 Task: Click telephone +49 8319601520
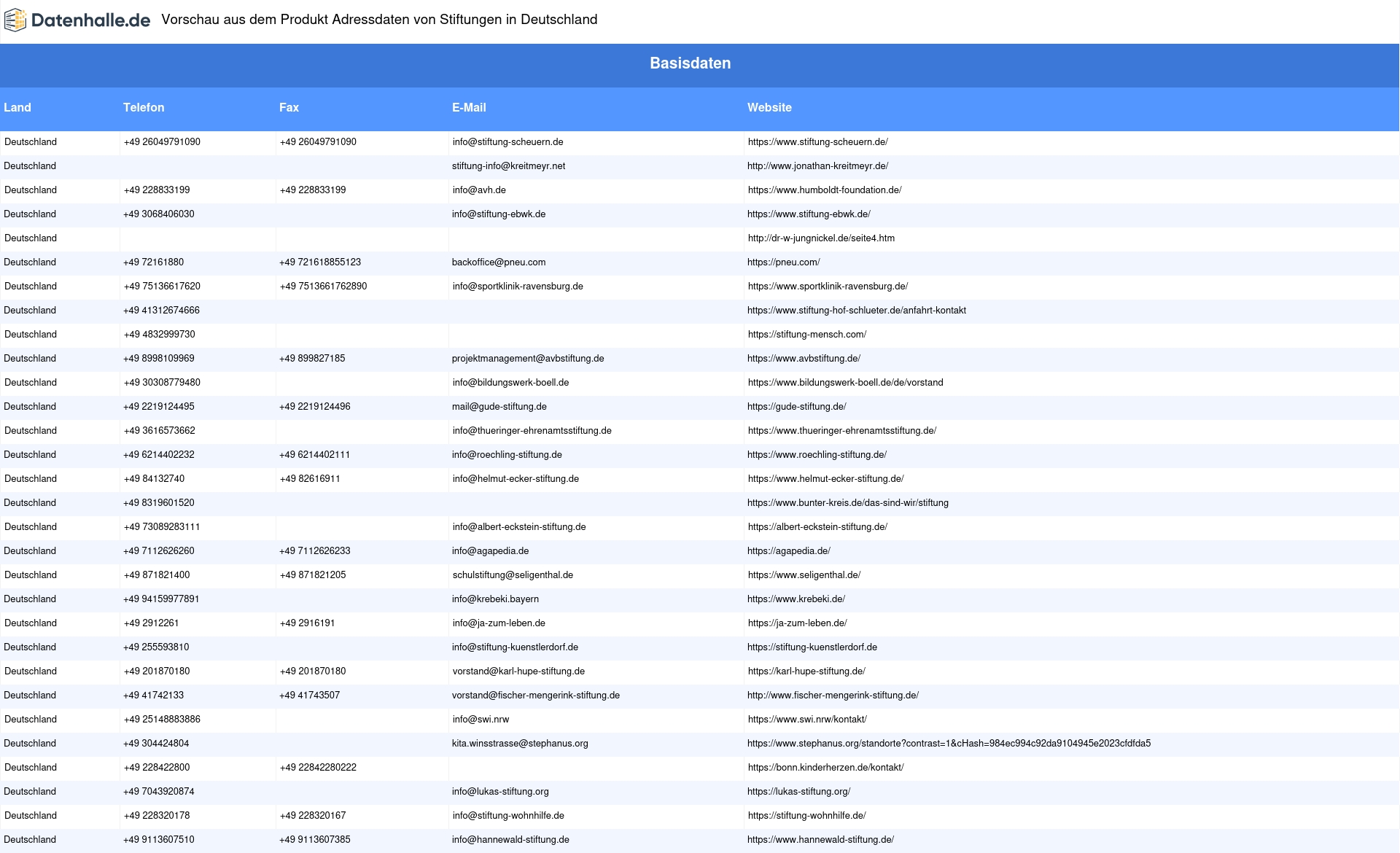coord(159,503)
